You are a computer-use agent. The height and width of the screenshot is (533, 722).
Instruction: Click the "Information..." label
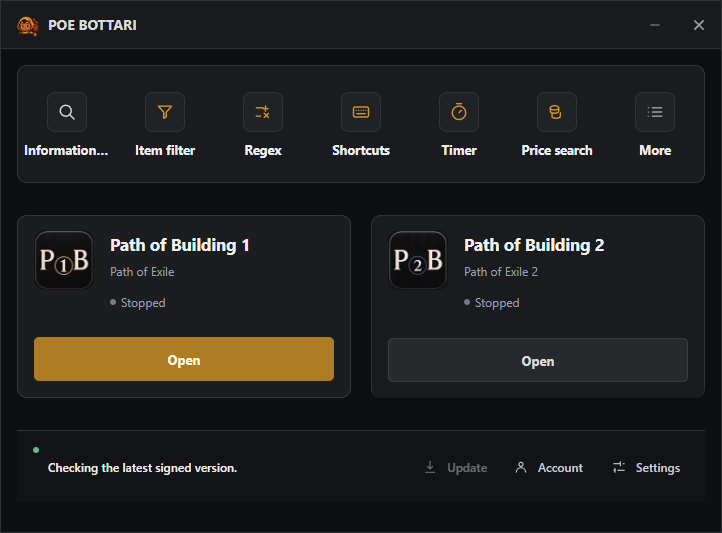click(66, 151)
